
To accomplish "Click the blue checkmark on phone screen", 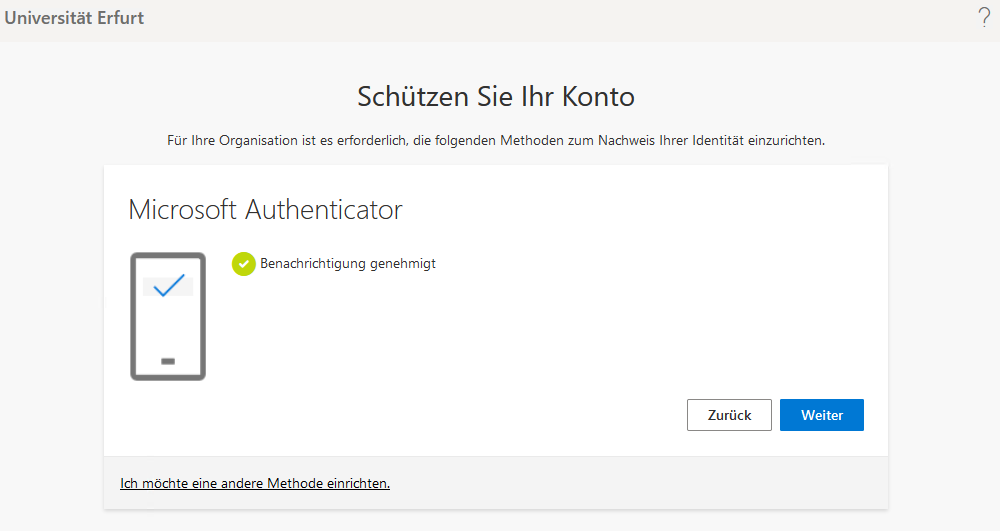I will pyautogui.click(x=168, y=286).
